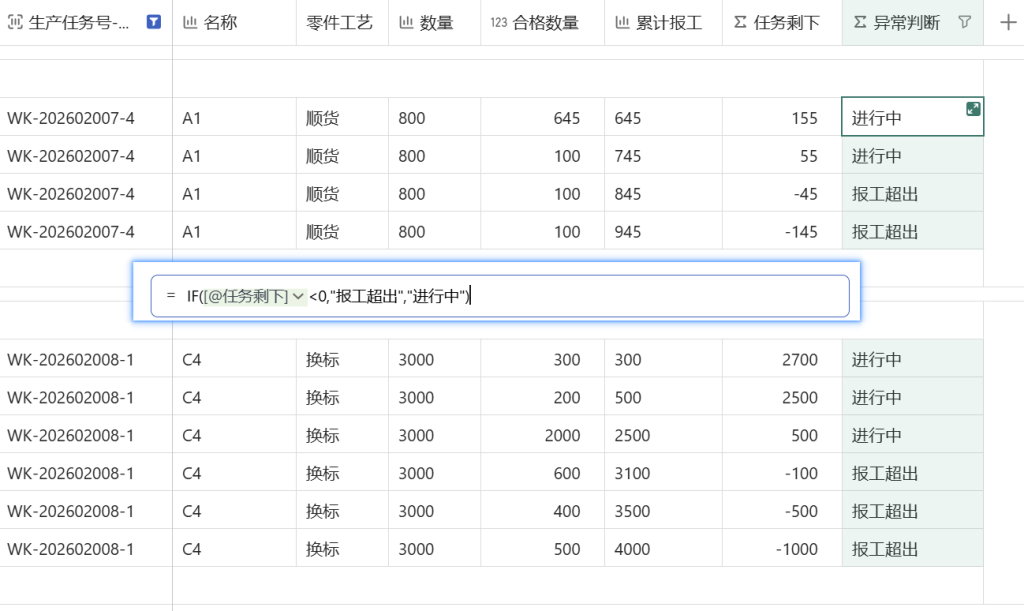This screenshot has width=1024, height=611.
Task: Click 累计报工 cell showing 4000
Action: (664, 548)
